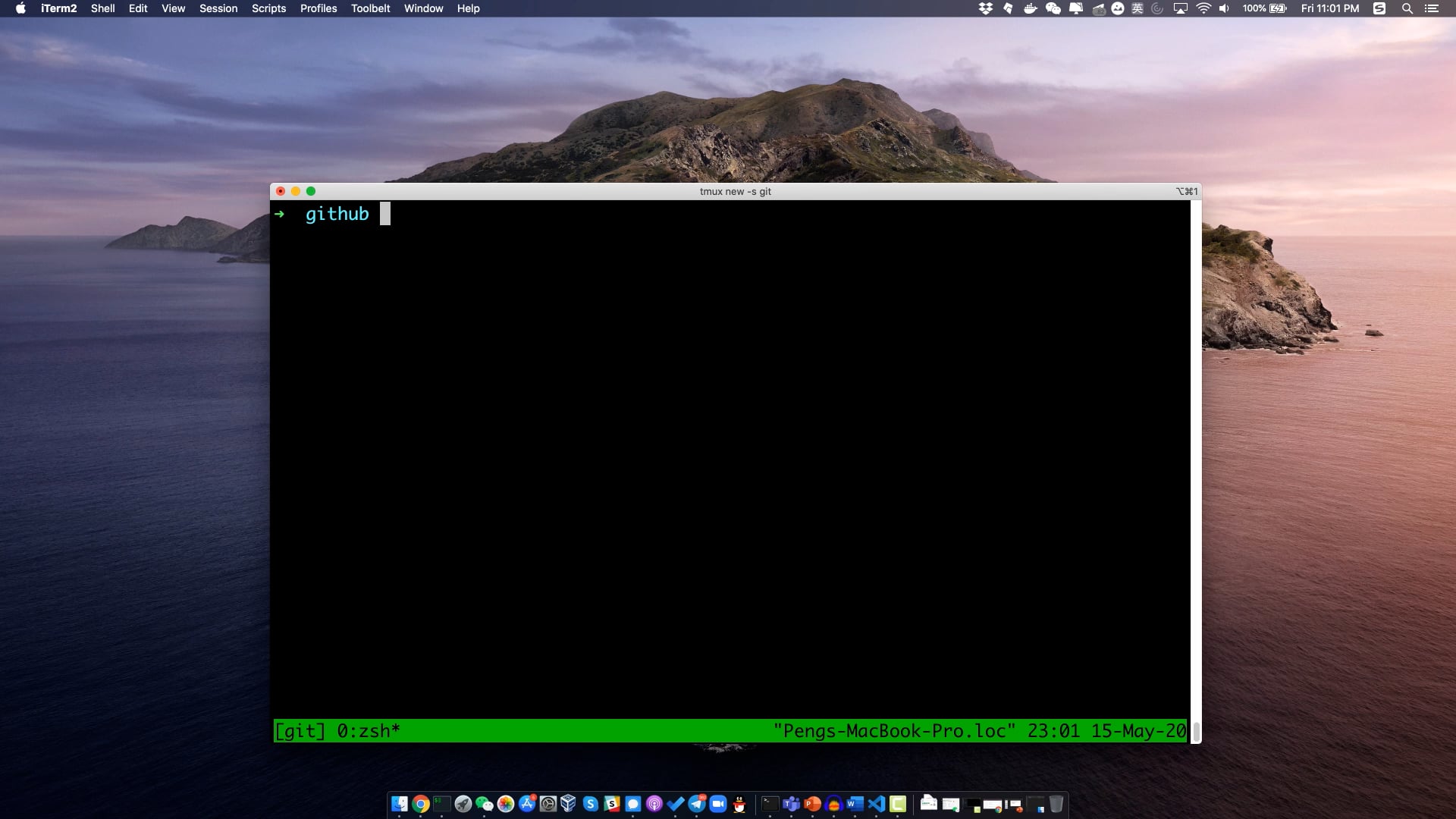
Task: Open the Profiles menu
Action: (x=318, y=8)
